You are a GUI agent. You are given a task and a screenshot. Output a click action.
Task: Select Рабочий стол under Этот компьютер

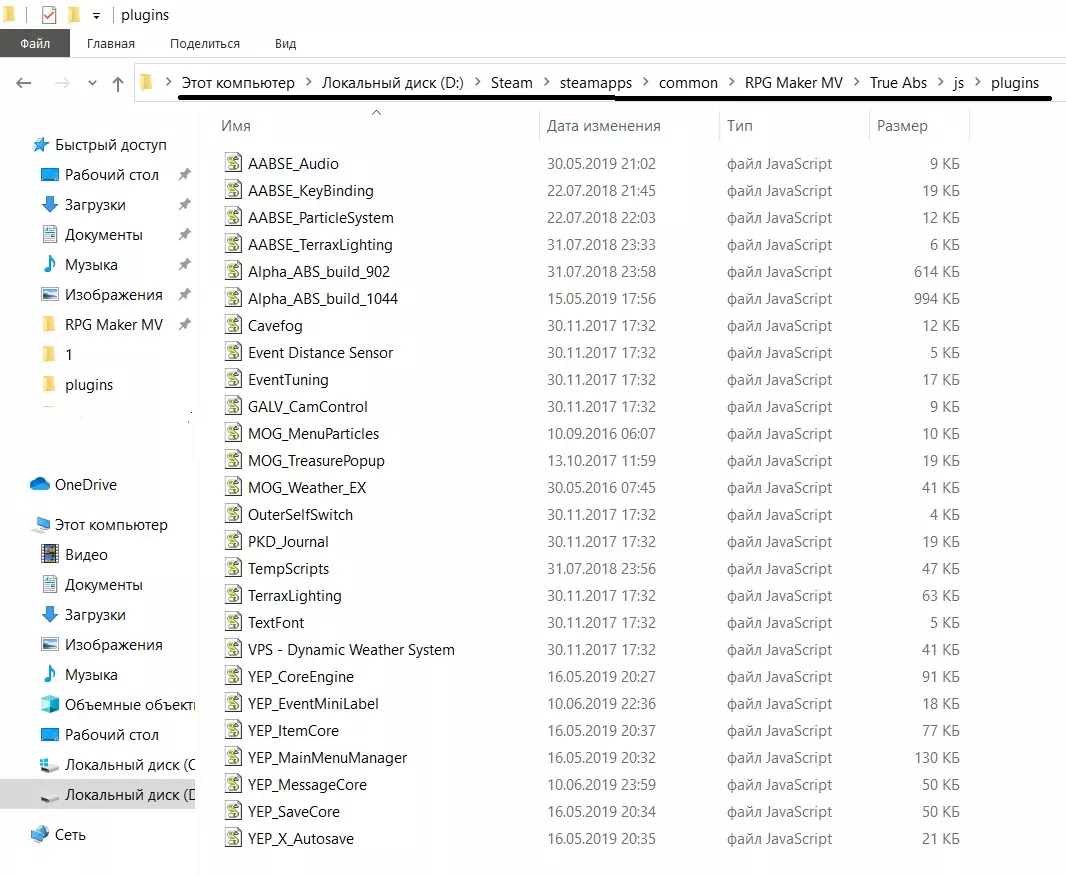(x=111, y=735)
